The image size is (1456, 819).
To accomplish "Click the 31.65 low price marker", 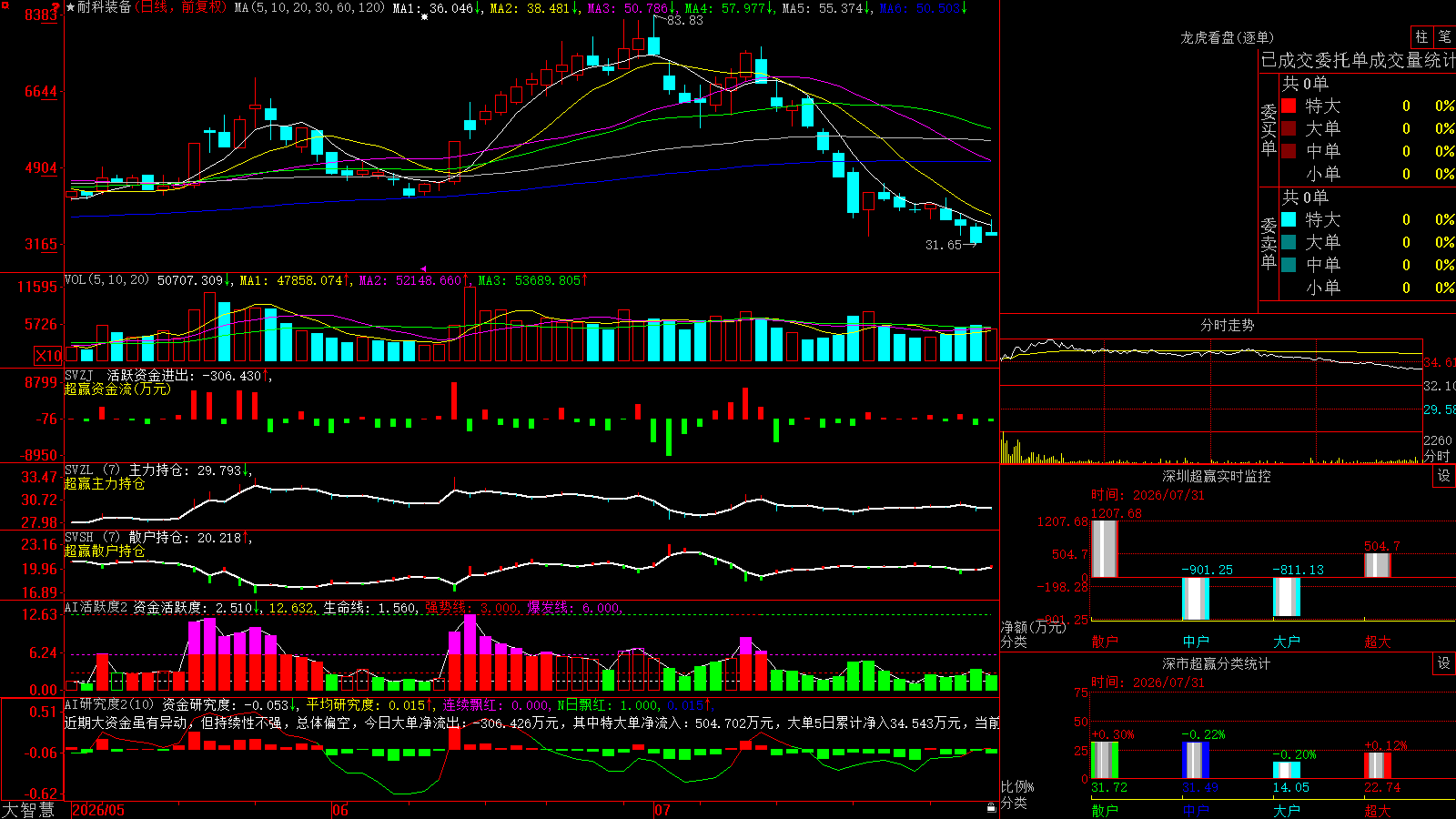I will [x=944, y=245].
